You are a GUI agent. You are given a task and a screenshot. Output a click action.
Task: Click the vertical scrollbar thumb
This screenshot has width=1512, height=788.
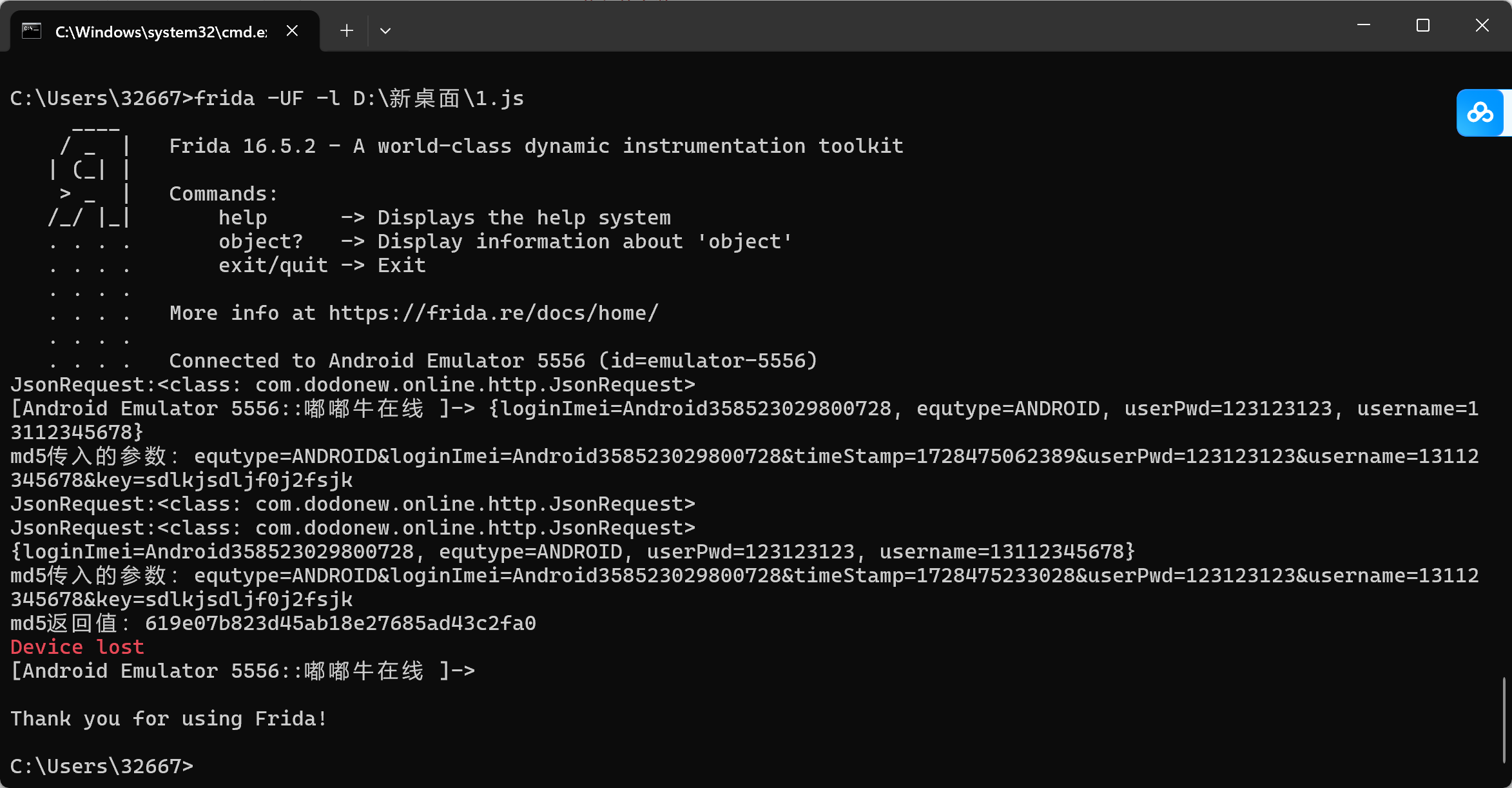[1504, 720]
